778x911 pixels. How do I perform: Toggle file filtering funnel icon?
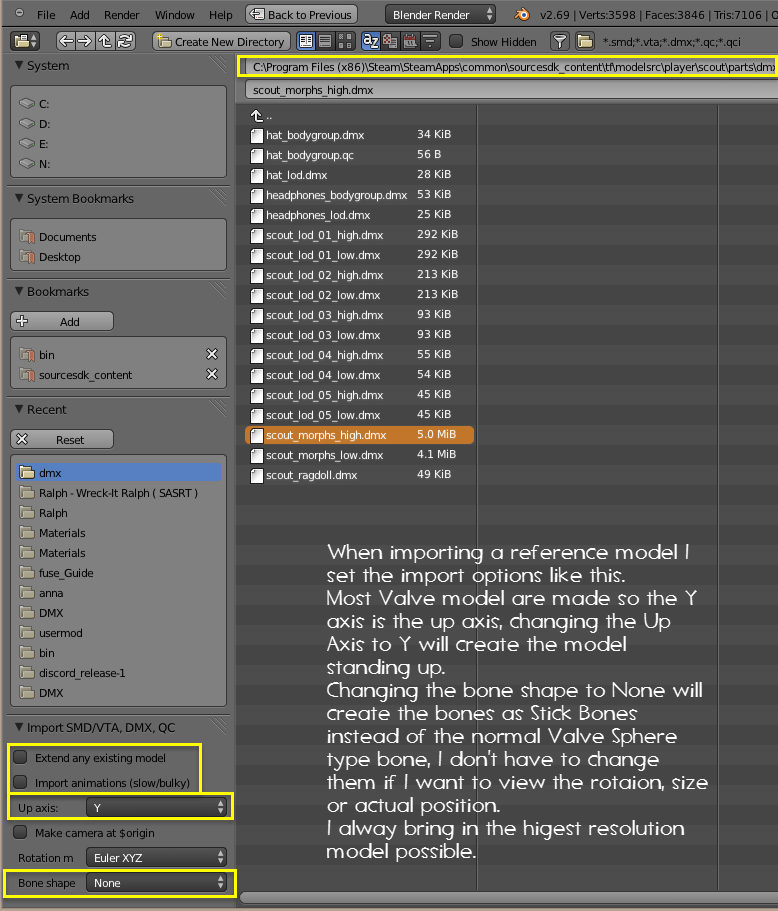pyautogui.click(x=560, y=41)
